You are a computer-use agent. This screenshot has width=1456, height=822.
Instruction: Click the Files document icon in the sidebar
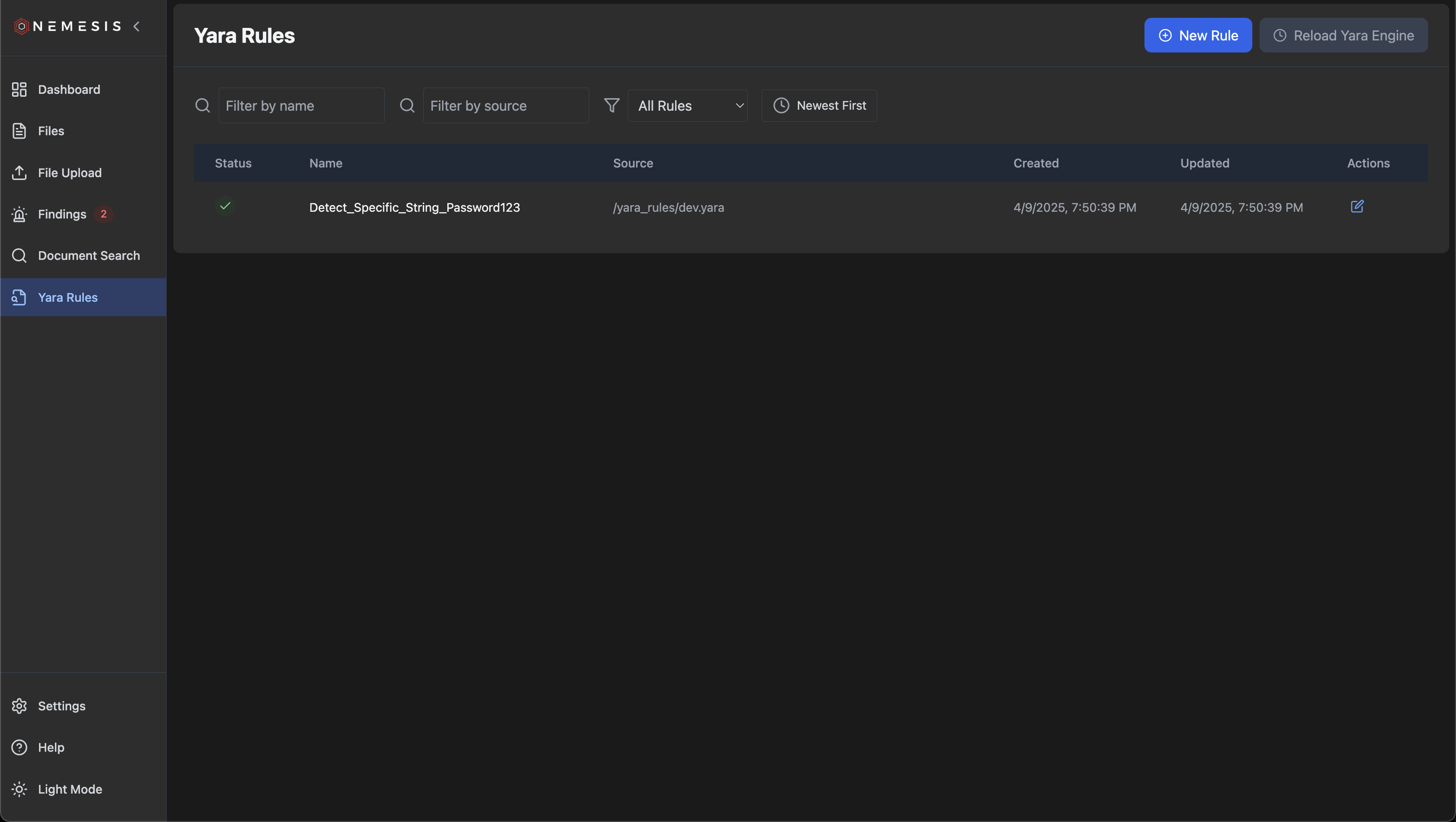19,130
